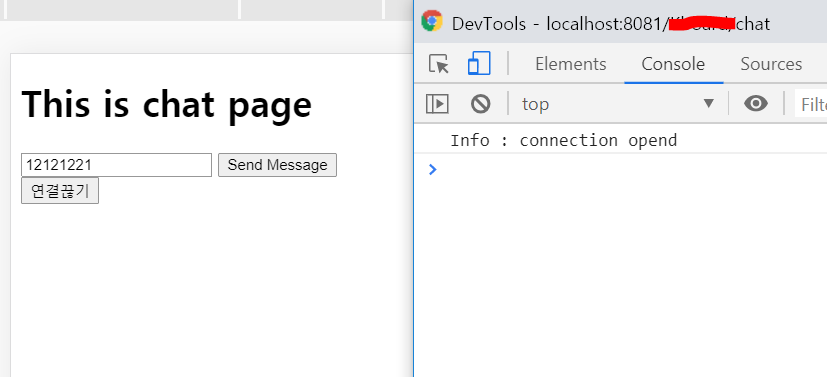This screenshot has height=377, width=827.
Task: Click the console Filter field
Action: pyautogui.click(x=811, y=104)
